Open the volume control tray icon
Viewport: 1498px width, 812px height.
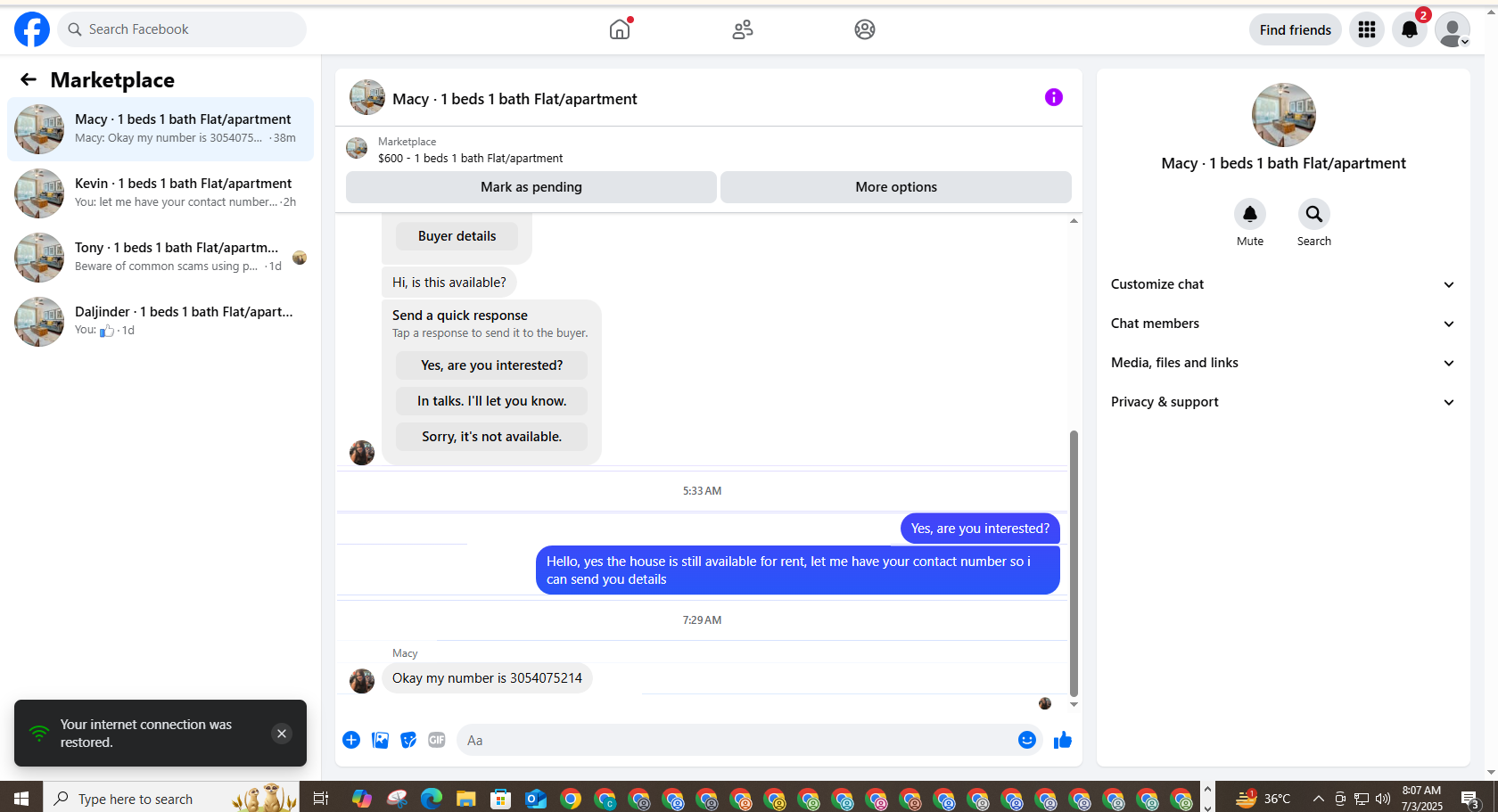(x=1383, y=799)
